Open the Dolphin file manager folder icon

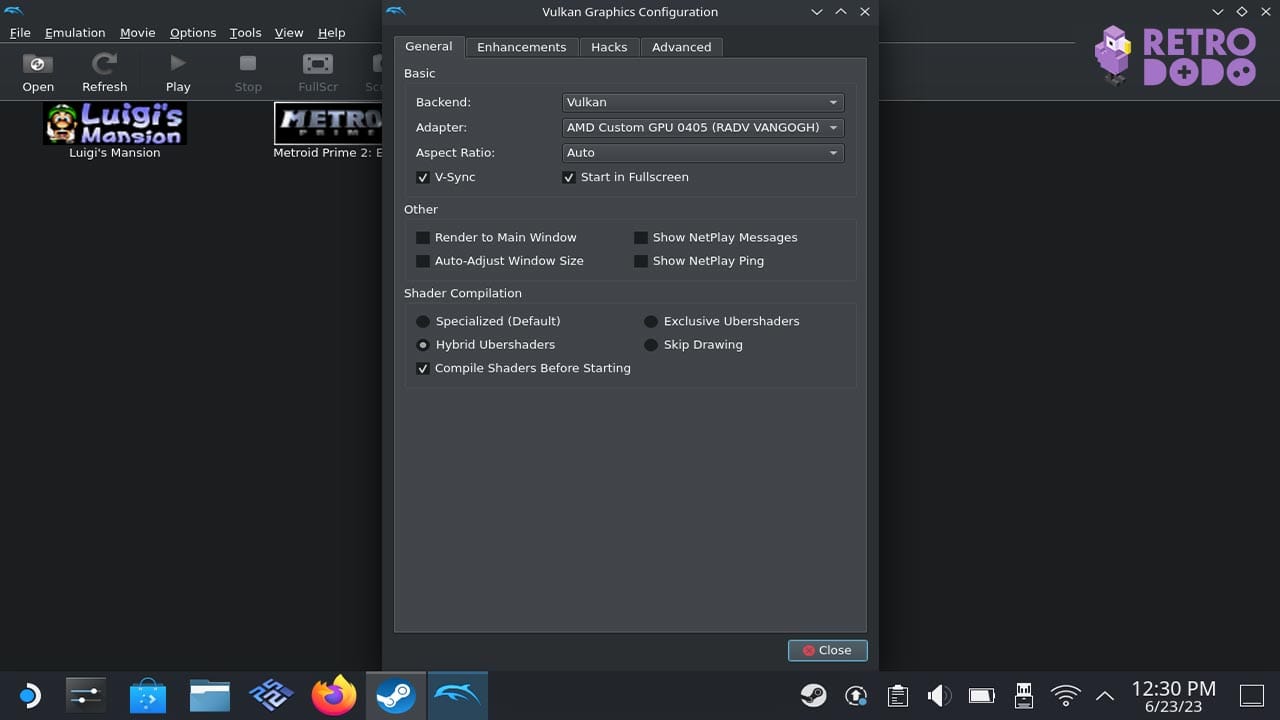click(x=210, y=695)
